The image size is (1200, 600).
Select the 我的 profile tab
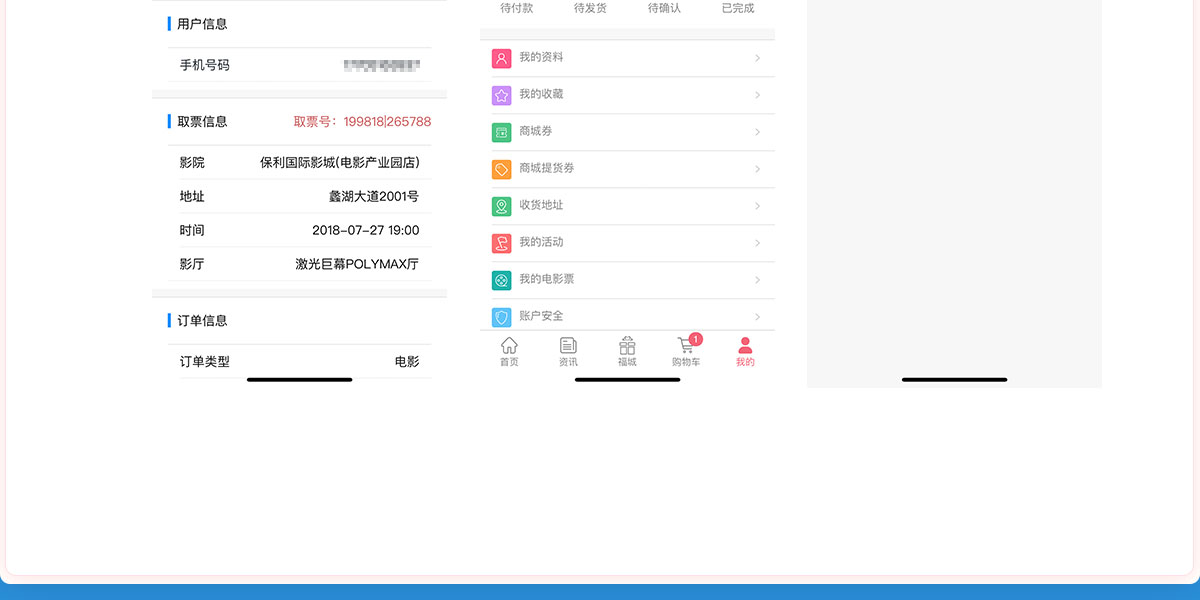[745, 351]
